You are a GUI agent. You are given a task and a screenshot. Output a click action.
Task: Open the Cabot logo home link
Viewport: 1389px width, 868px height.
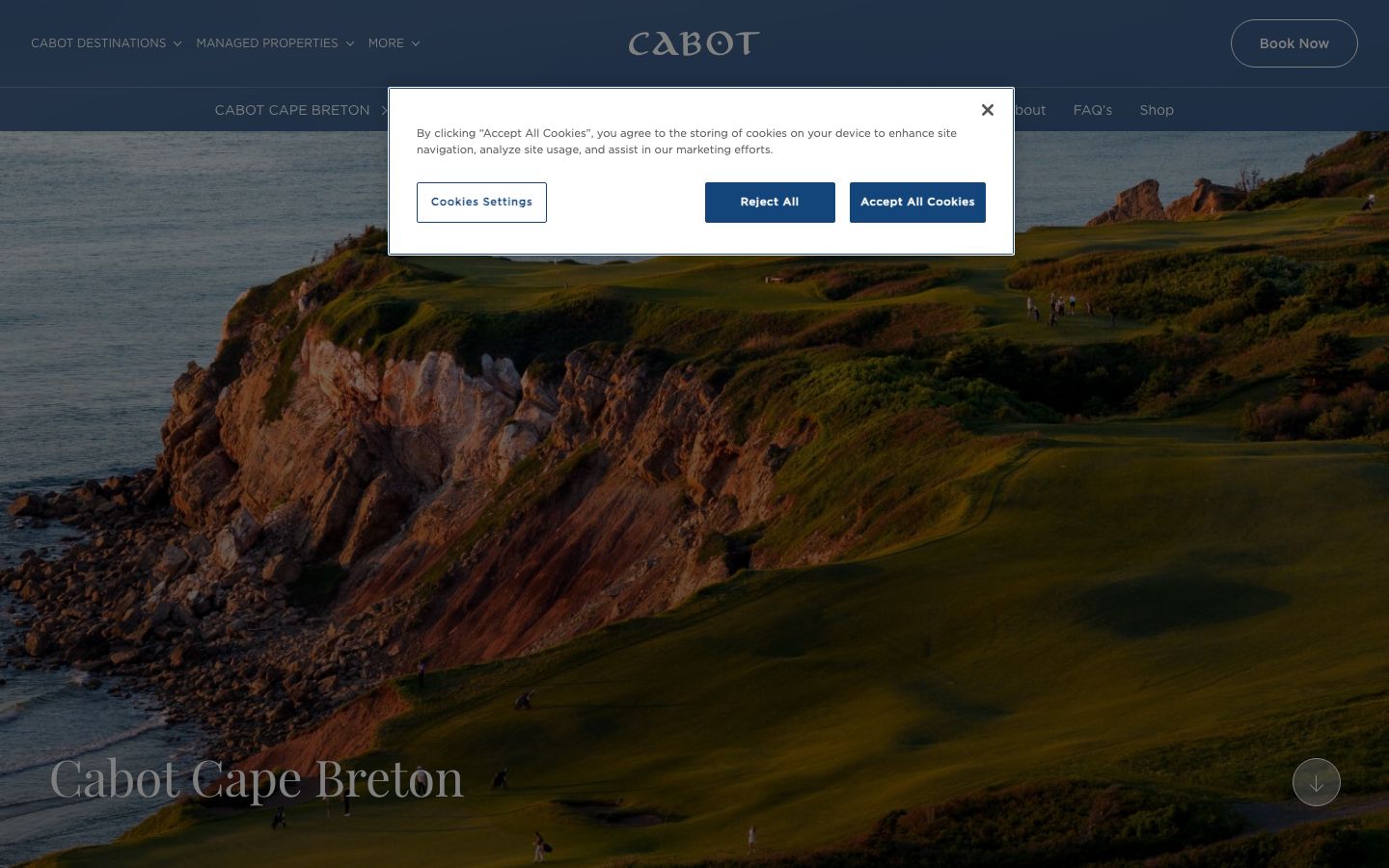click(x=694, y=43)
